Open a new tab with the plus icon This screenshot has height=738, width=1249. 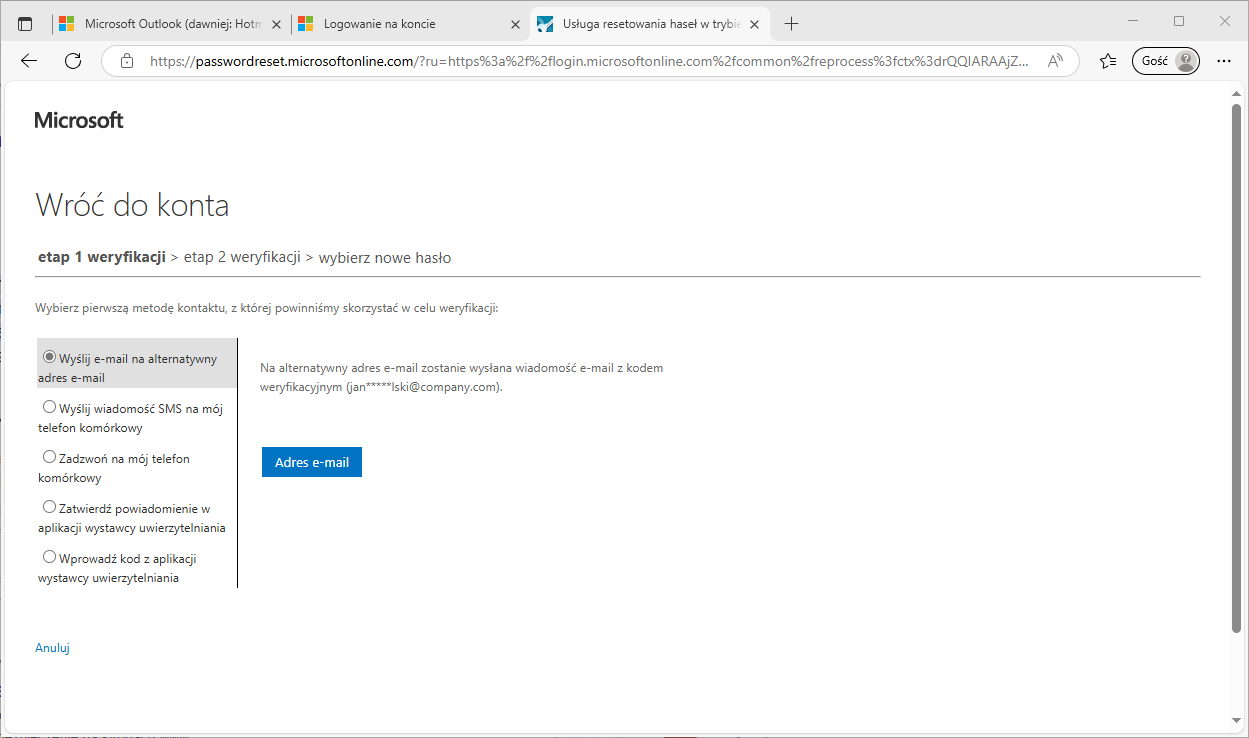[791, 23]
